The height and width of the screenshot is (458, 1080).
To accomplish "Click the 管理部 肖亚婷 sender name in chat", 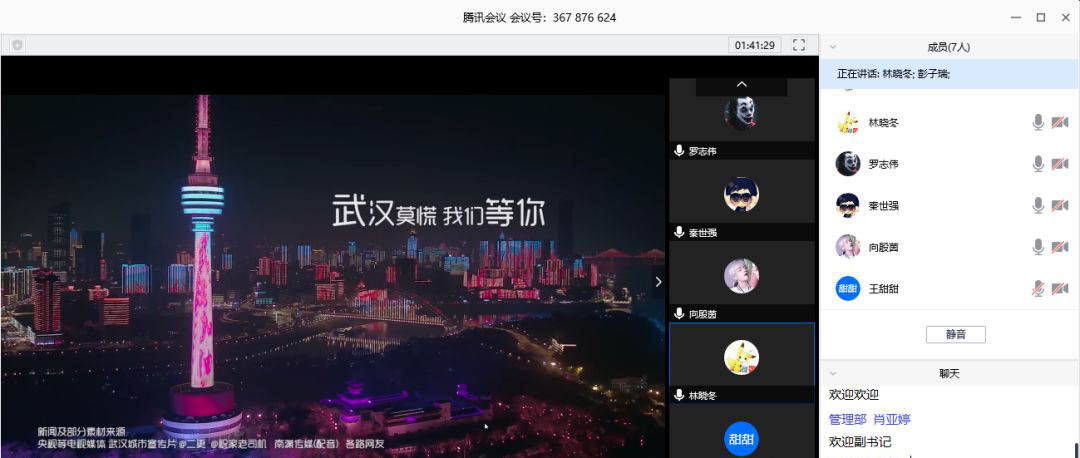I will [x=870, y=419].
